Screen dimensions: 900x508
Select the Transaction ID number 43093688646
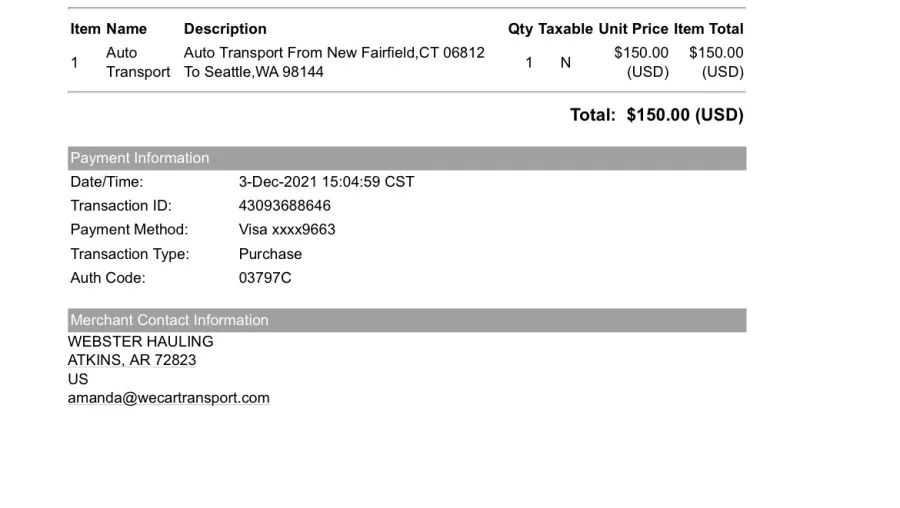[x=285, y=205]
